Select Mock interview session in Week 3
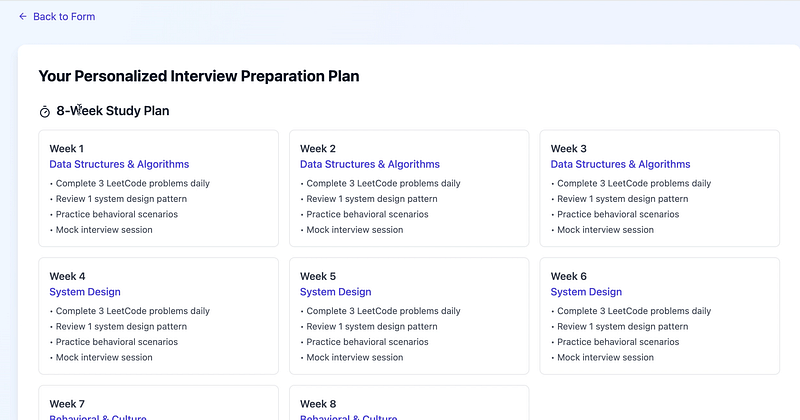The height and width of the screenshot is (420, 800). coord(605,230)
